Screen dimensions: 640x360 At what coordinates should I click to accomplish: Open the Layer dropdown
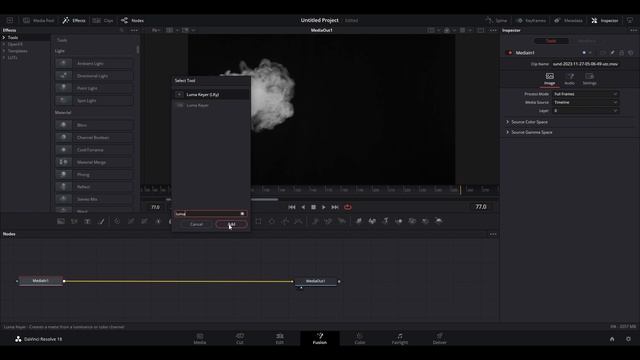585,111
